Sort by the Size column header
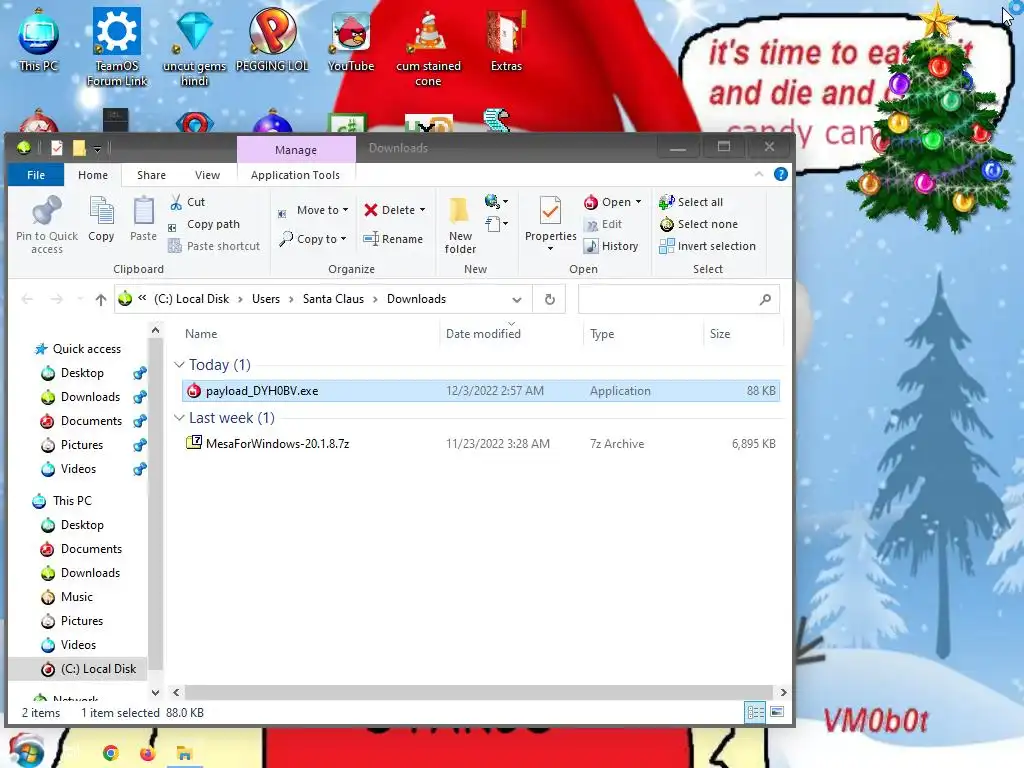 coord(720,334)
